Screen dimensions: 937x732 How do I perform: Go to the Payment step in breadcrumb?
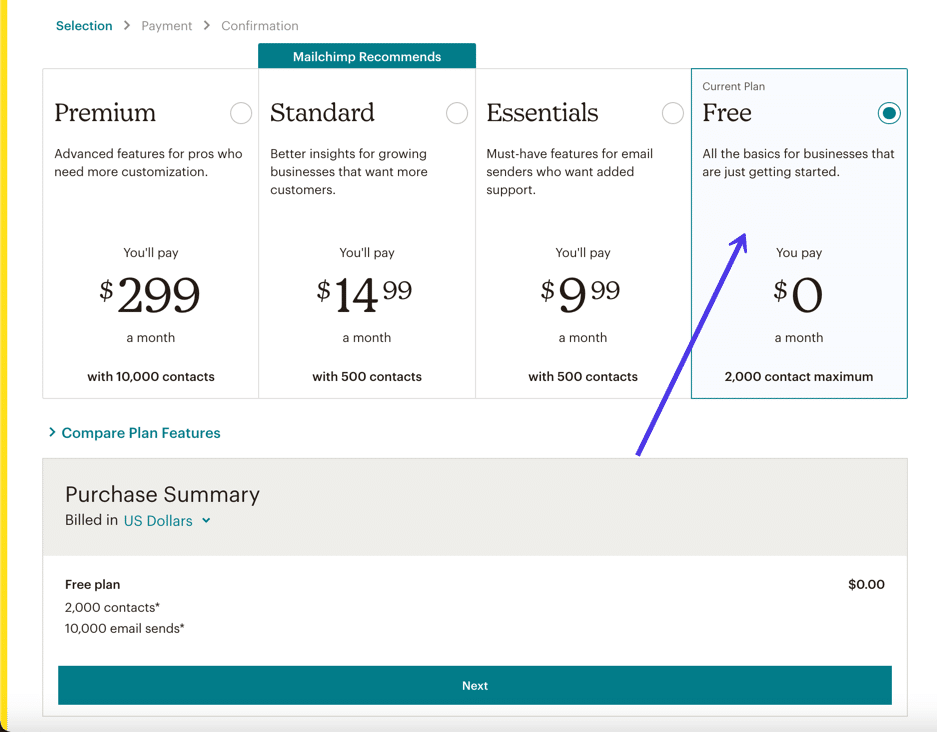pyautogui.click(x=166, y=25)
